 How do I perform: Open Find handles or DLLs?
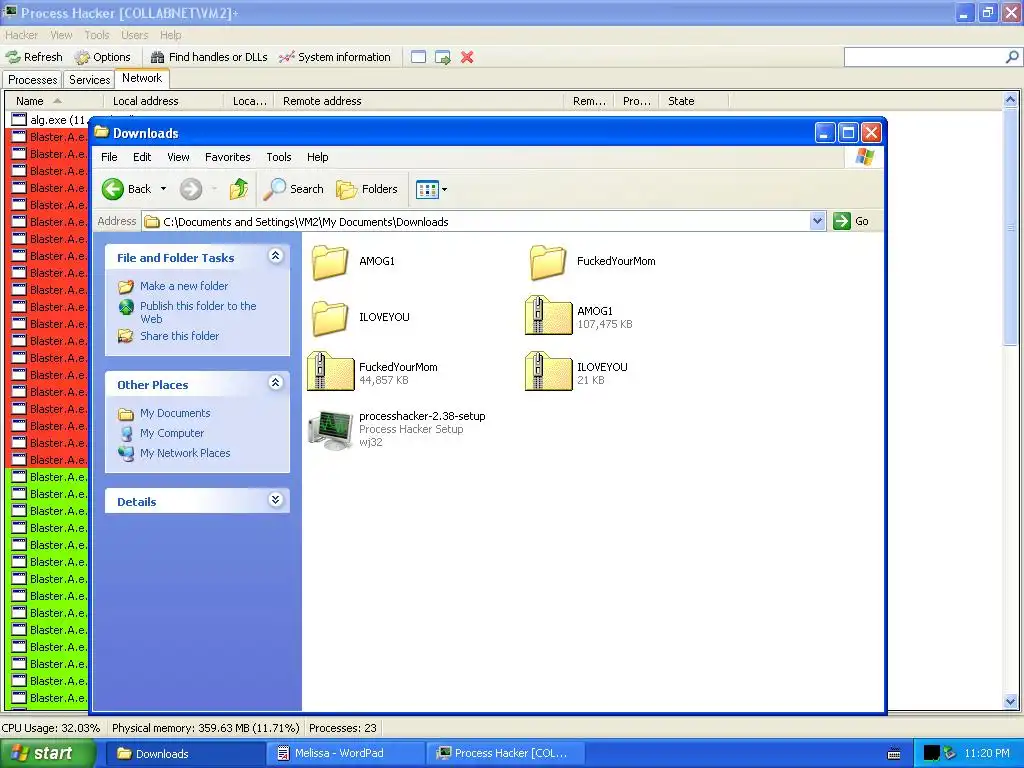coord(209,57)
